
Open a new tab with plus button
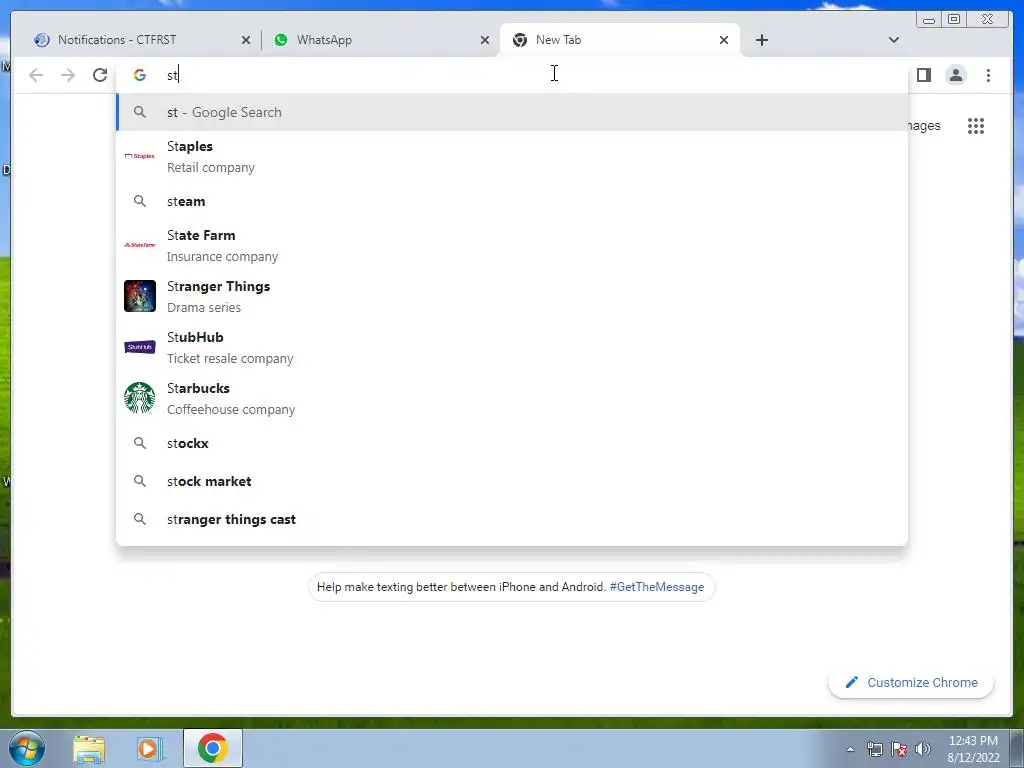[761, 40]
